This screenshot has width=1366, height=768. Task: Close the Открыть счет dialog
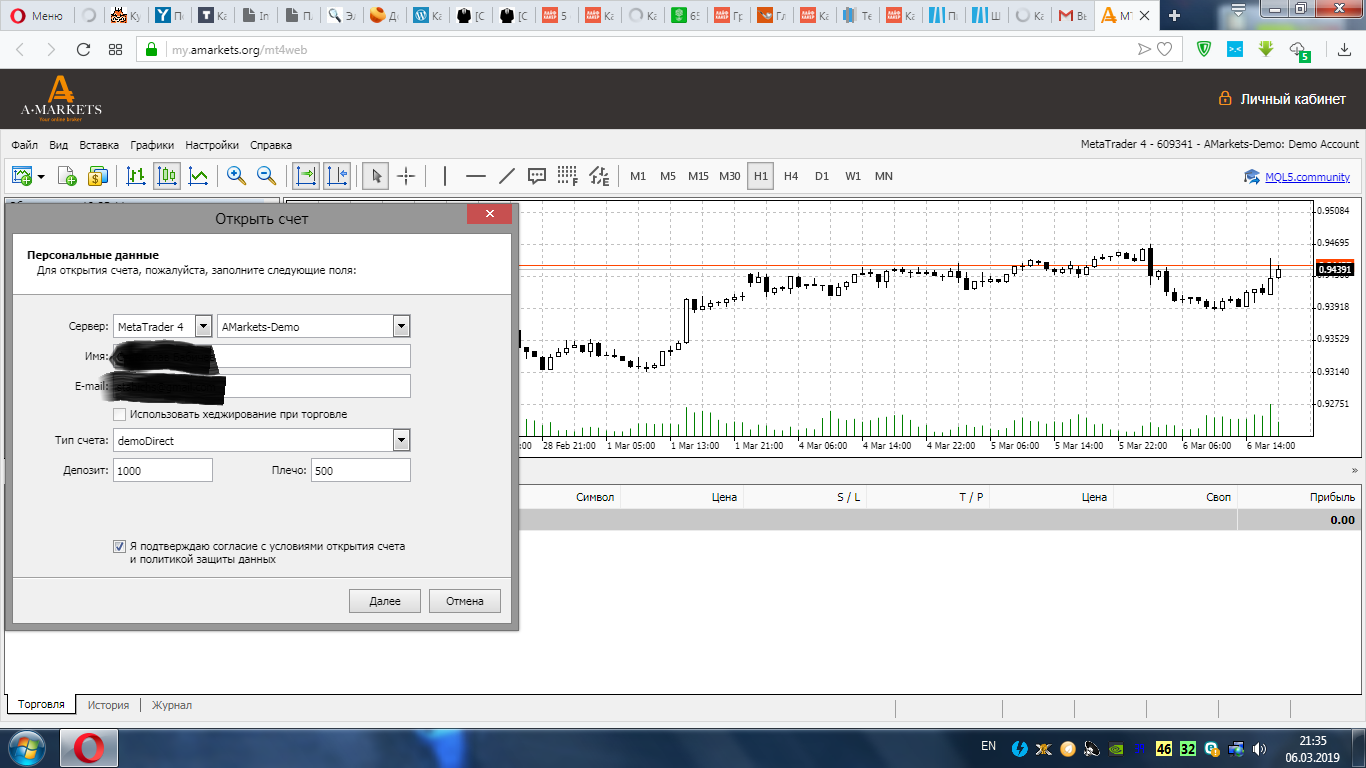489,214
